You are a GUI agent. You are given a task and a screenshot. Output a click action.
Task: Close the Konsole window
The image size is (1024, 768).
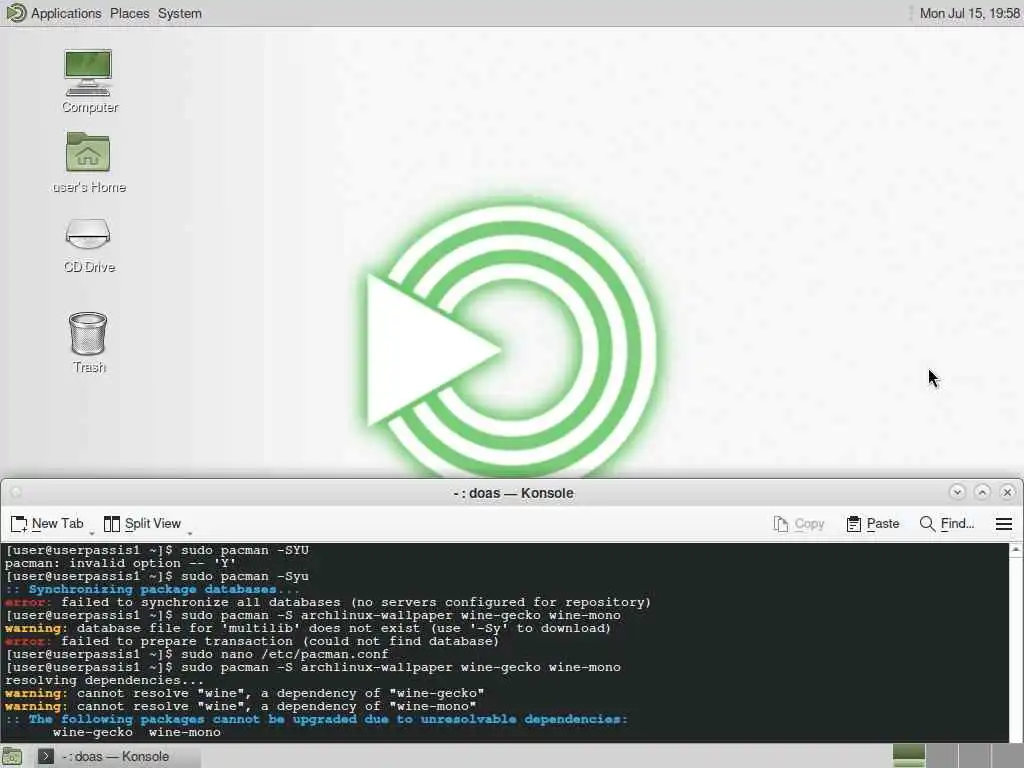point(1008,492)
